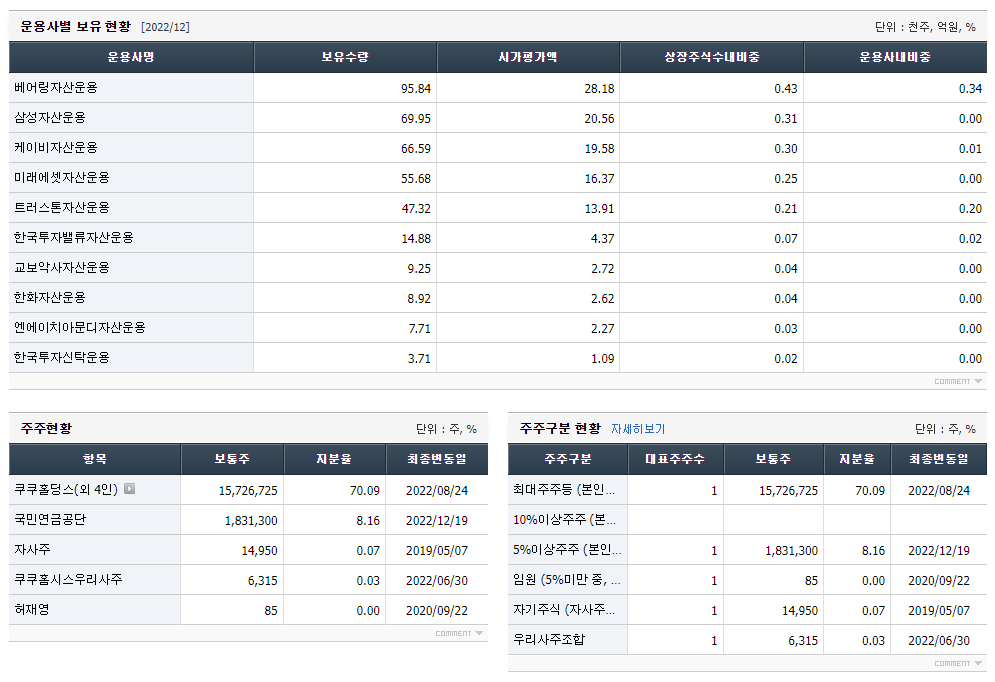Open the 자세히보기 link
995x682 pixels.
[638, 429]
